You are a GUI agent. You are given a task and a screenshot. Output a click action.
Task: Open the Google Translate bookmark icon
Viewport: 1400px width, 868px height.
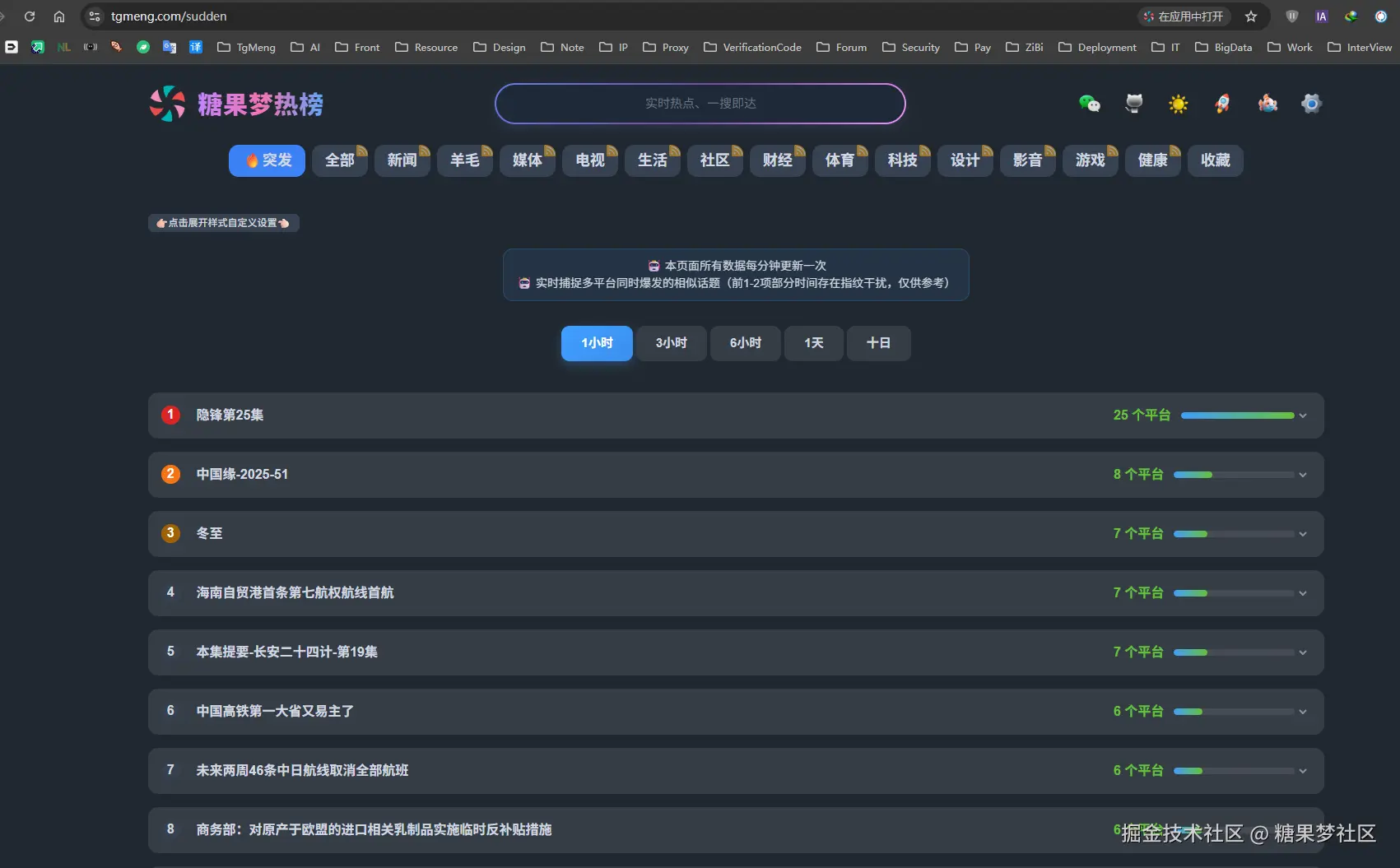point(170,47)
